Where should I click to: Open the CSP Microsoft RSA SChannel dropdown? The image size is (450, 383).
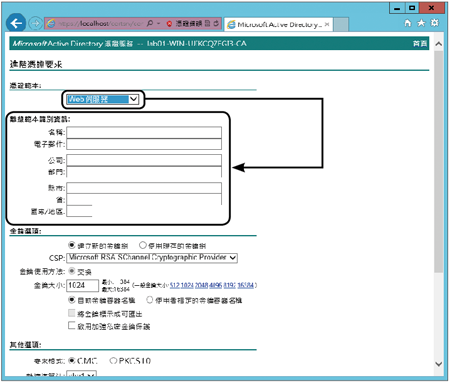(152, 258)
